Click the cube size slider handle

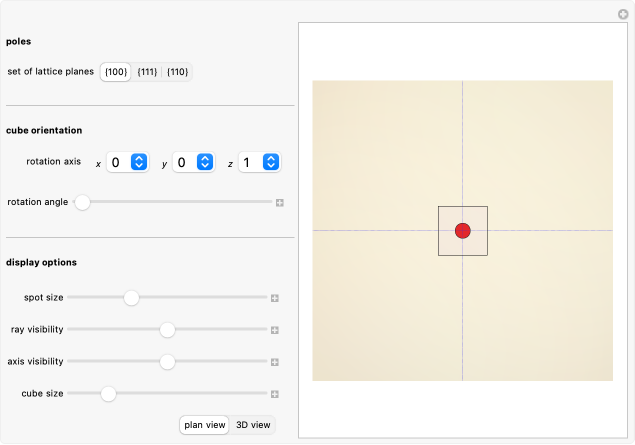(x=108, y=394)
